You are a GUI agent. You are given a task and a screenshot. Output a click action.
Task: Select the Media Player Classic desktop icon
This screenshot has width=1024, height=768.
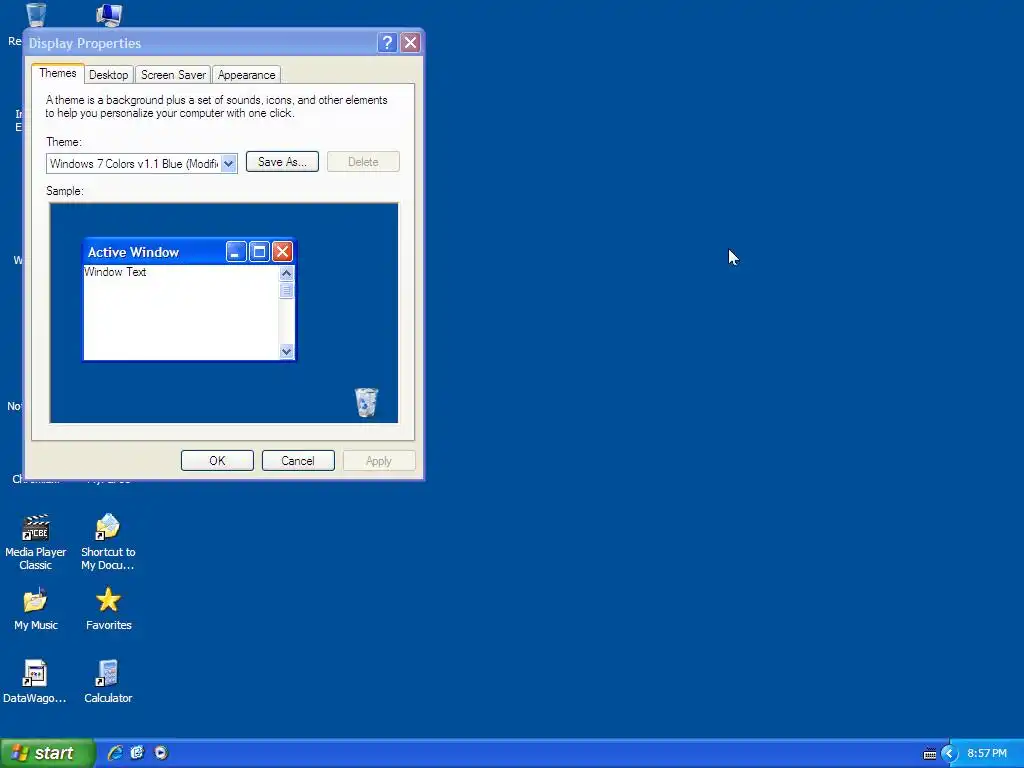pyautogui.click(x=35, y=543)
